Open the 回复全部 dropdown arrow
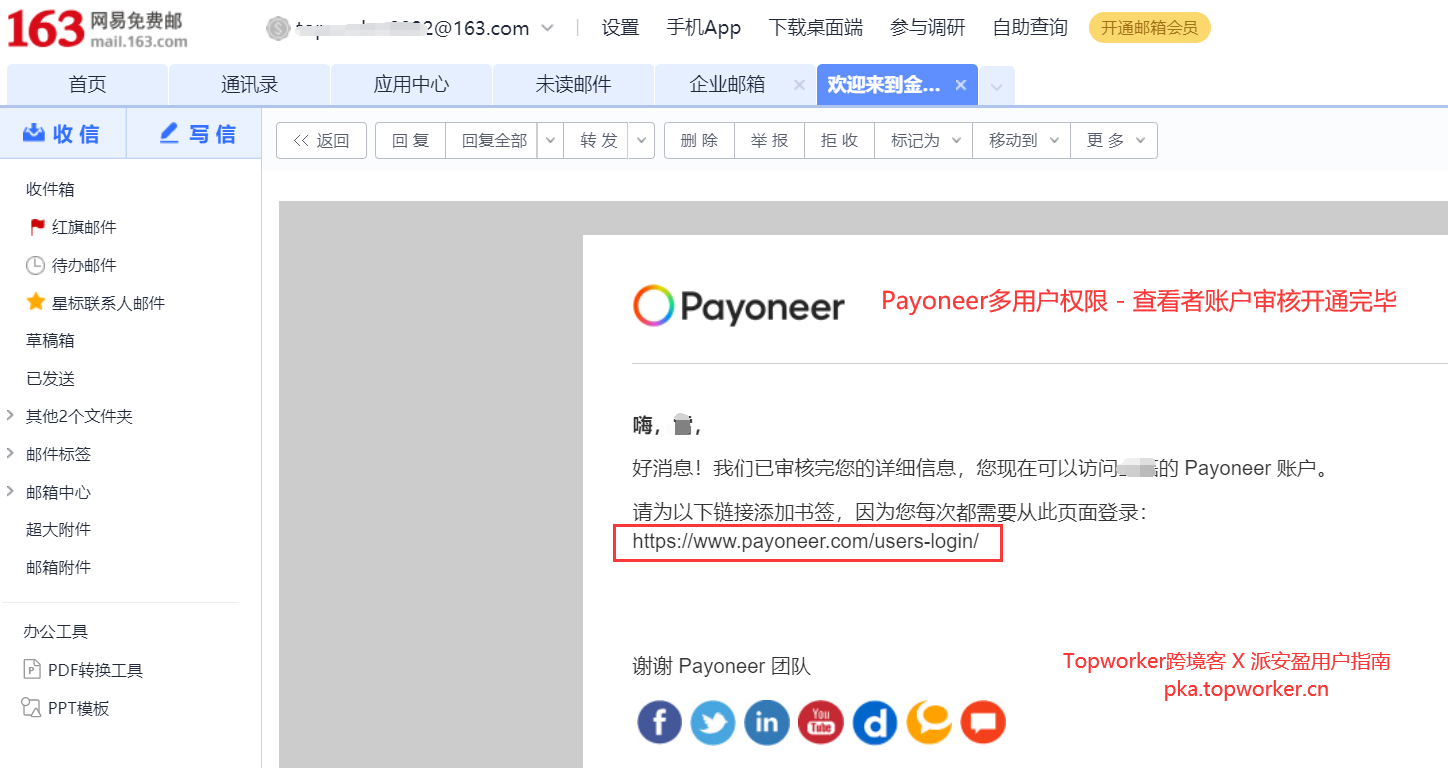The height and width of the screenshot is (768, 1448). [x=550, y=141]
